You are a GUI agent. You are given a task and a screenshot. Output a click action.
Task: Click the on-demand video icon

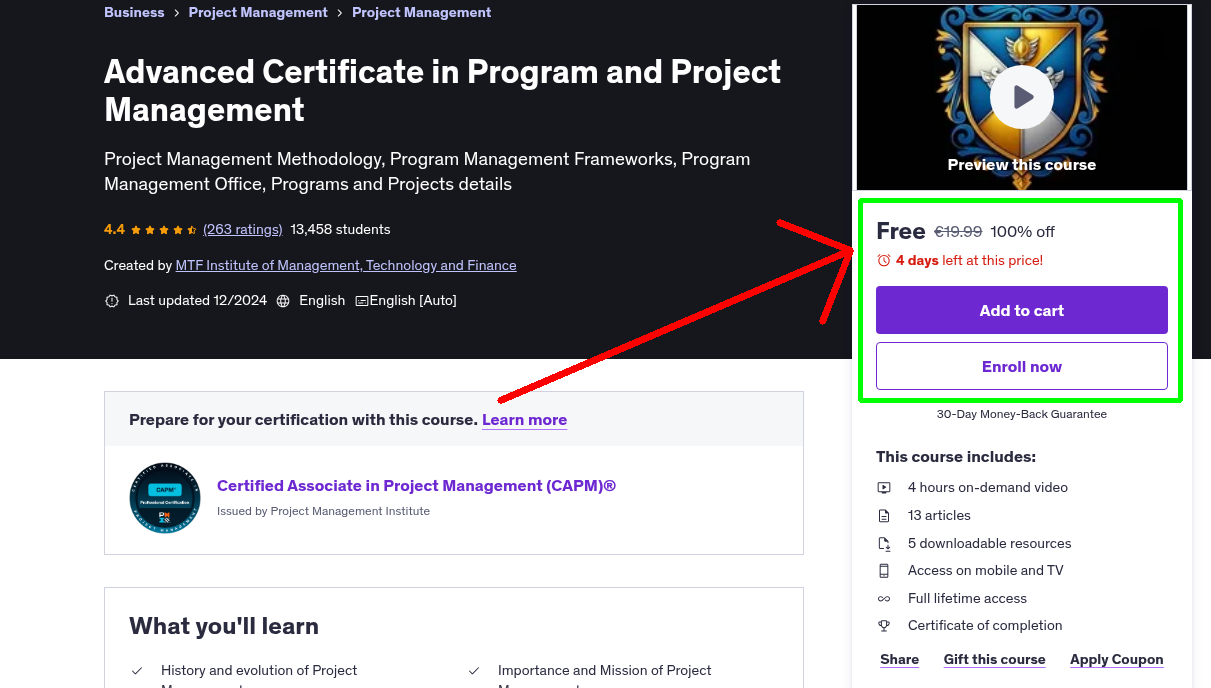pos(884,488)
